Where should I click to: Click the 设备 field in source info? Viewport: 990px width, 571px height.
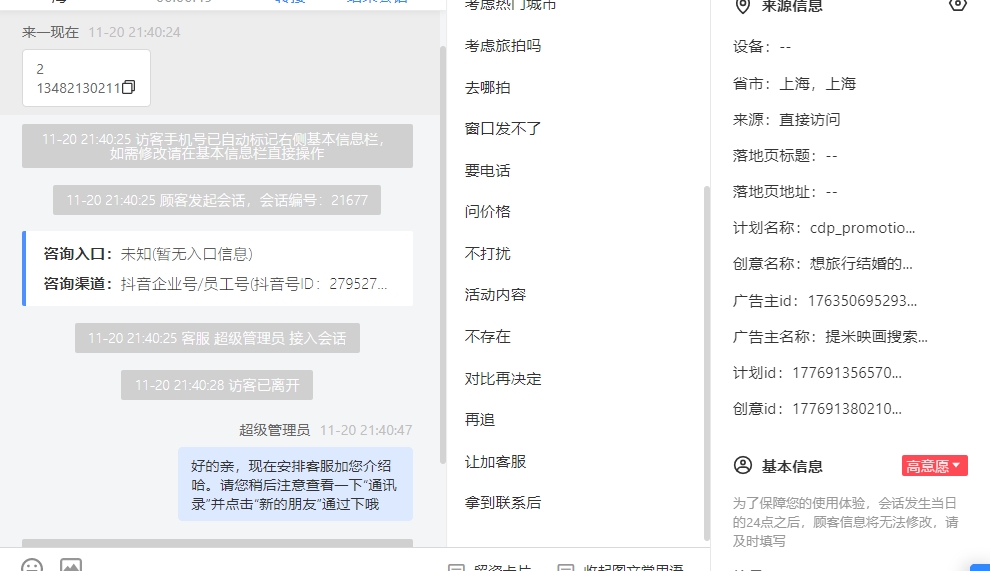coord(761,47)
